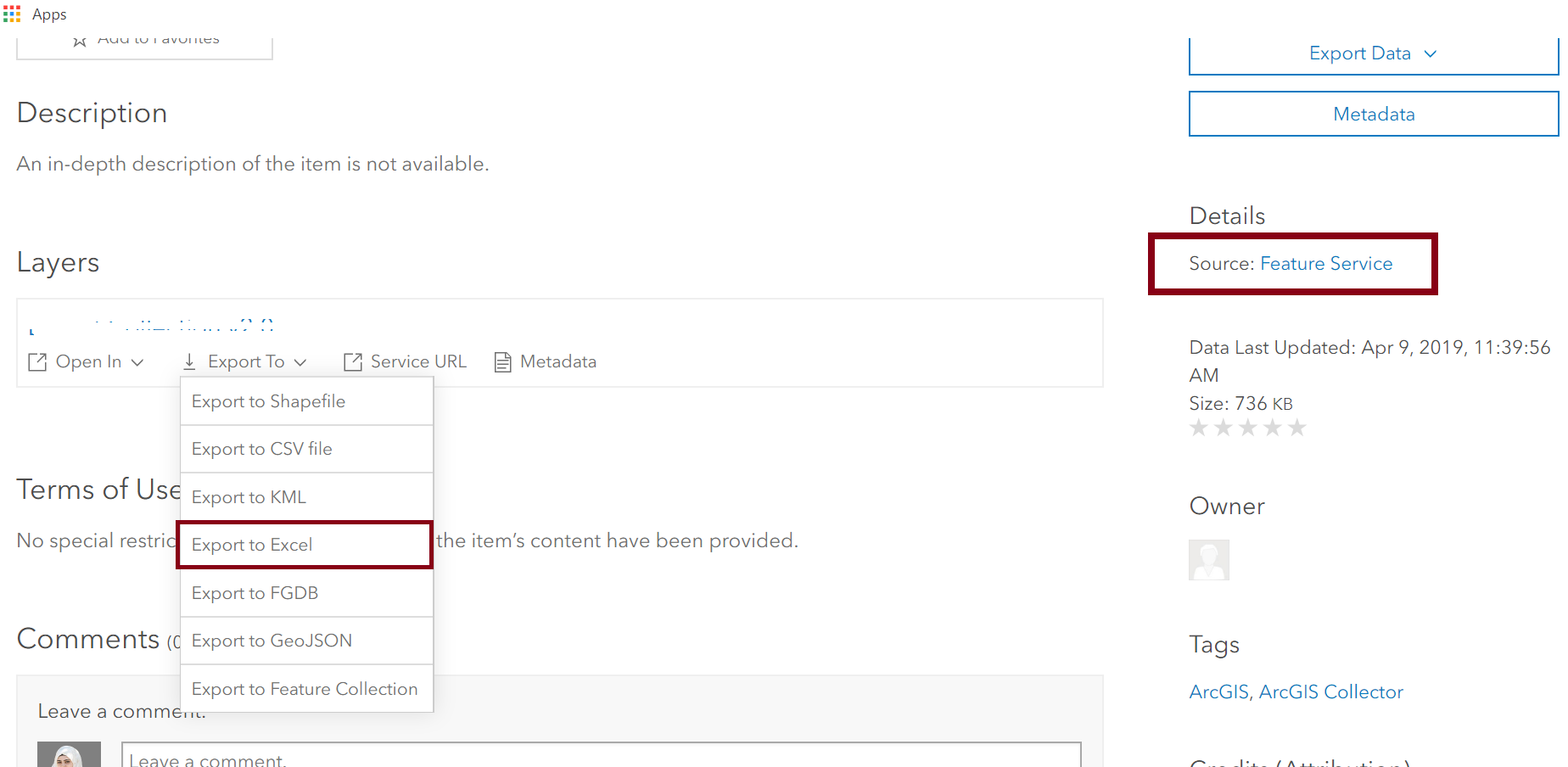
Task: Click the Leave a comment text field
Action: click(602, 755)
